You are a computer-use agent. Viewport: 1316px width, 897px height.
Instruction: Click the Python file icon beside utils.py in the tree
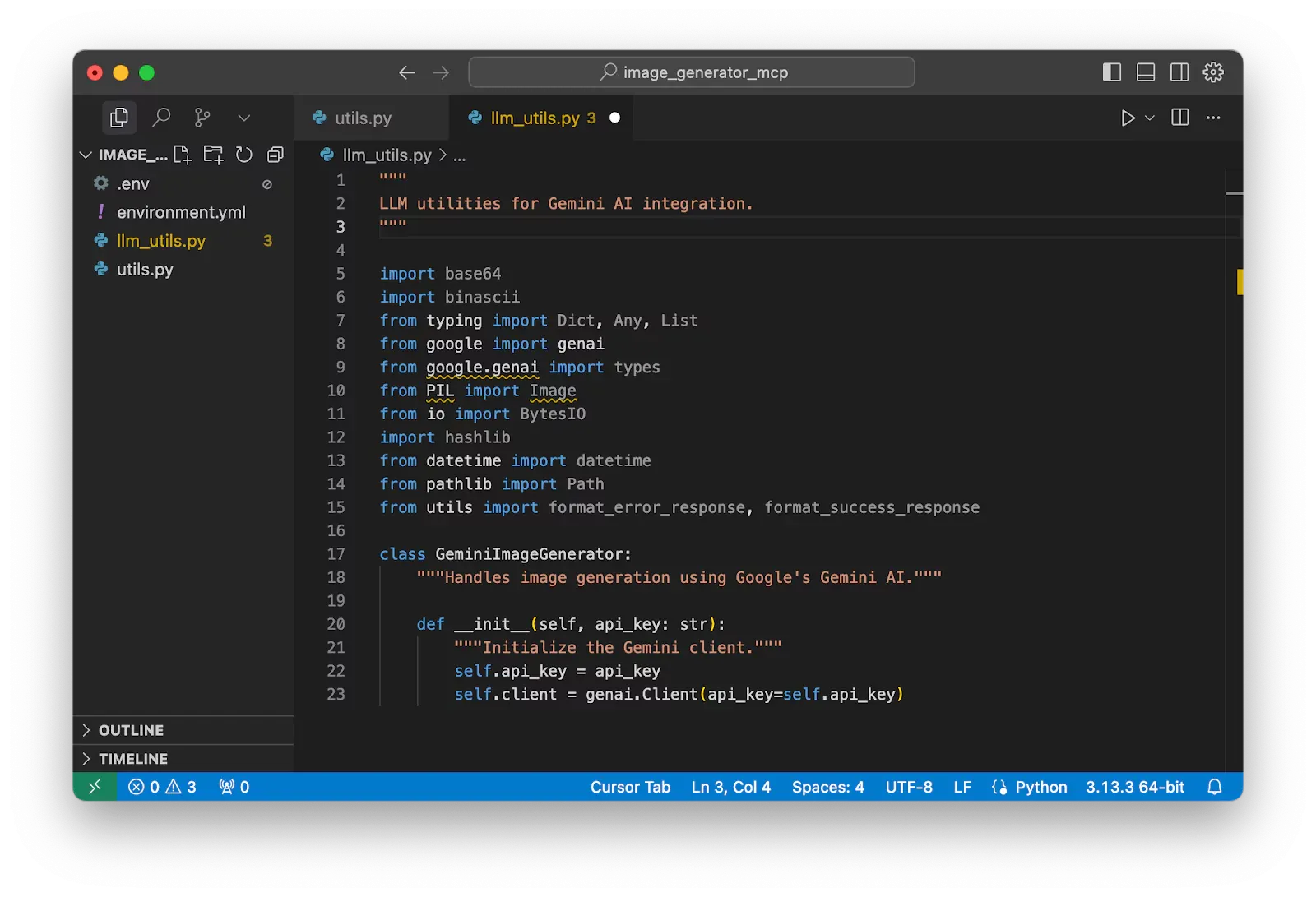point(101,269)
